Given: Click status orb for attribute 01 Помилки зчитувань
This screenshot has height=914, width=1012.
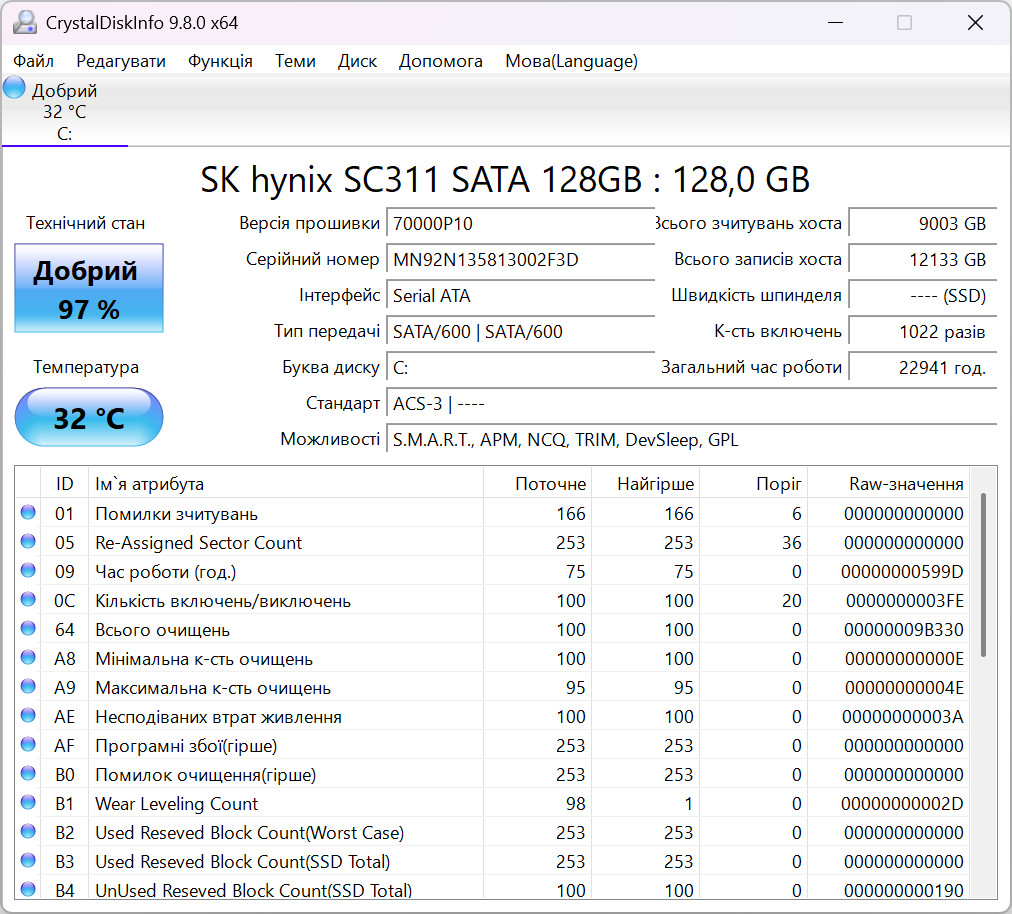Looking at the screenshot, I should point(28,513).
